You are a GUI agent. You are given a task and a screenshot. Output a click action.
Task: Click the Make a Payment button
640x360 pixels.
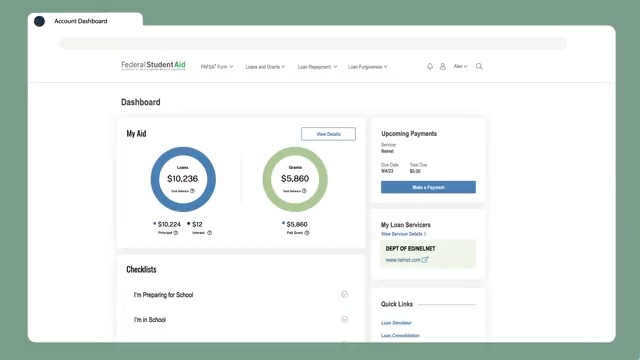[x=428, y=187]
